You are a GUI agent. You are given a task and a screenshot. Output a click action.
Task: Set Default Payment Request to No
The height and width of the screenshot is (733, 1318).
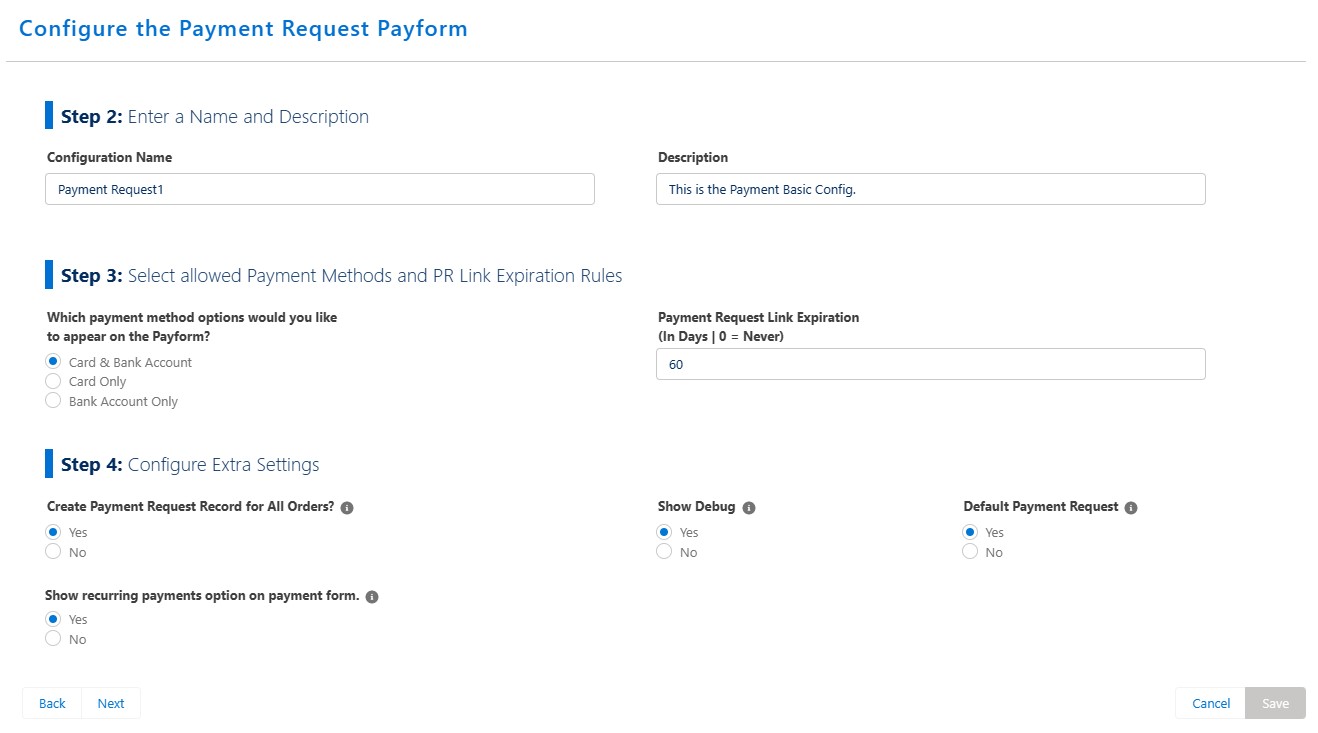click(x=970, y=552)
